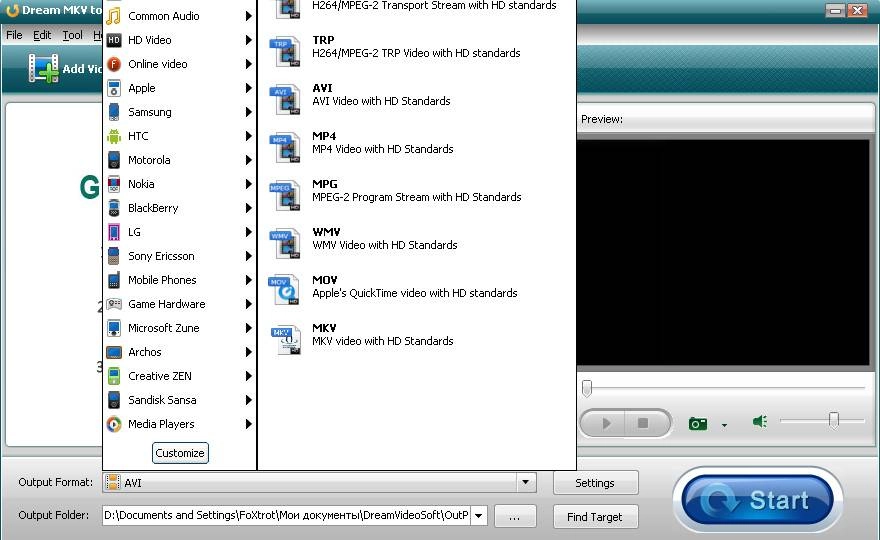
Task: Click the BlackBerry device icon
Action: (114, 208)
